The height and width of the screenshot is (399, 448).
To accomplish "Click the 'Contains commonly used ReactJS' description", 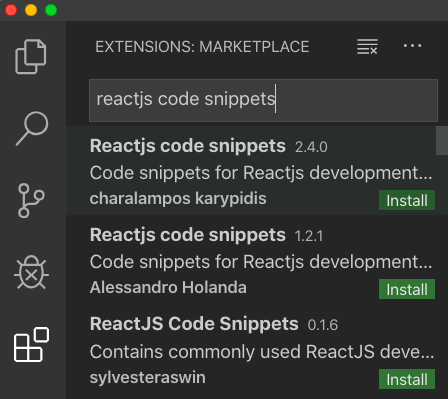I will [262, 352].
